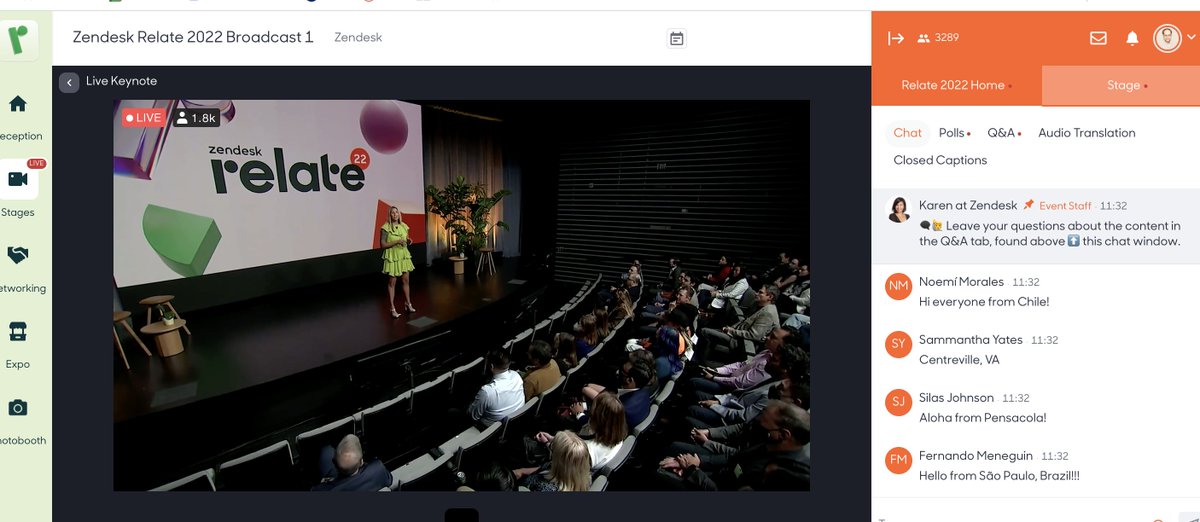
Task: Click the Event Staff label
Action: [x=1065, y=206]
